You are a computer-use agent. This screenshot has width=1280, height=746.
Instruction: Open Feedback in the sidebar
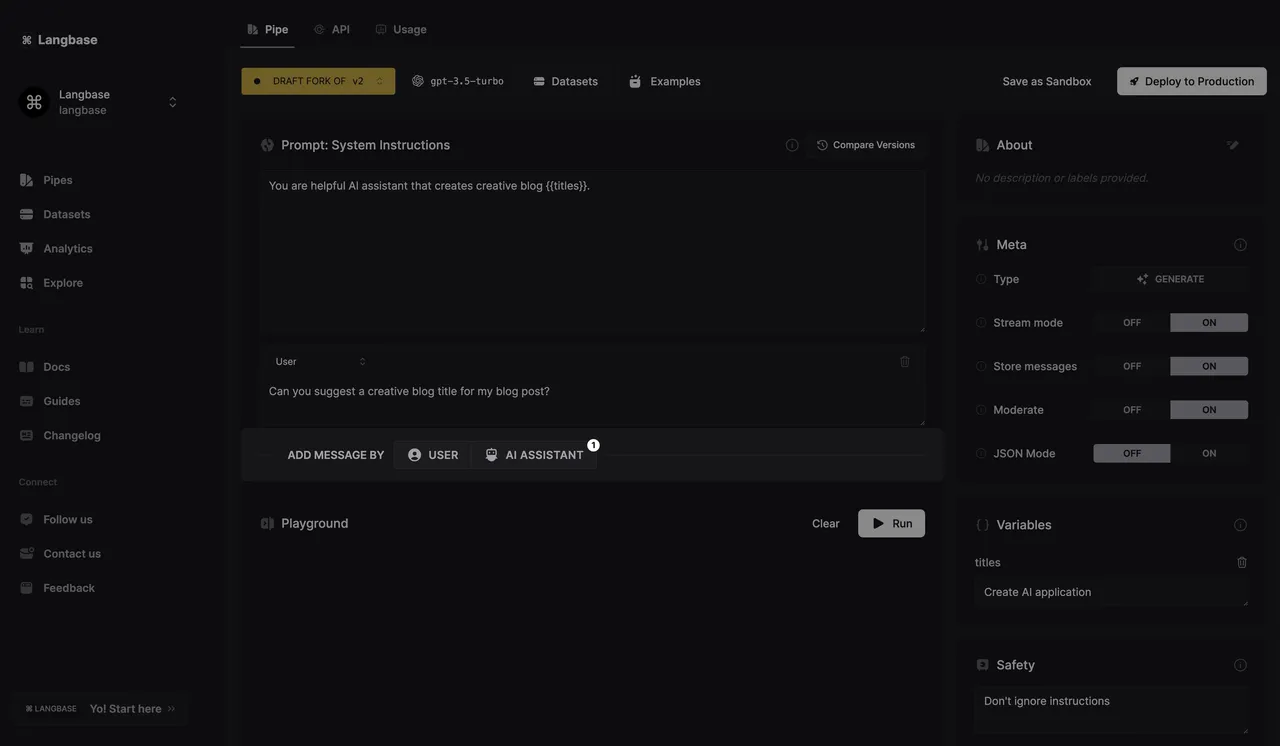[x=68, y=588]
